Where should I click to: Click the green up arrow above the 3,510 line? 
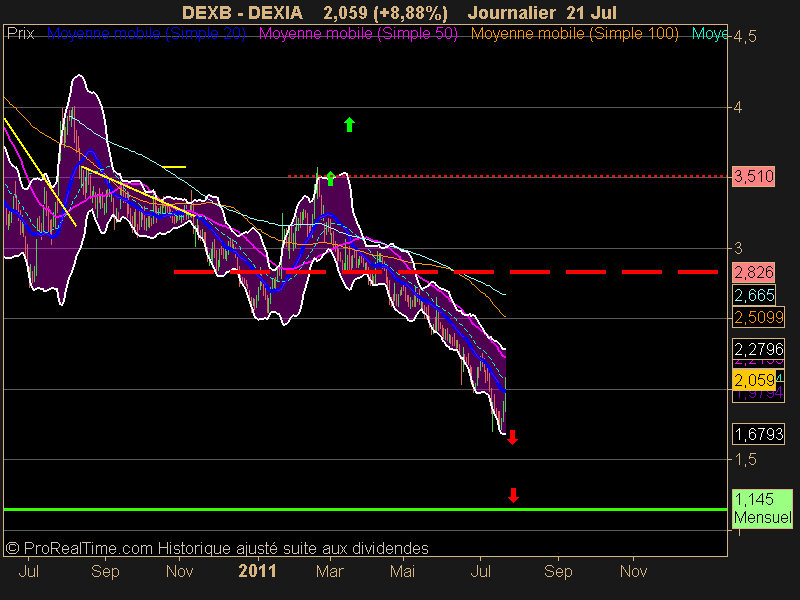(349, 124)
